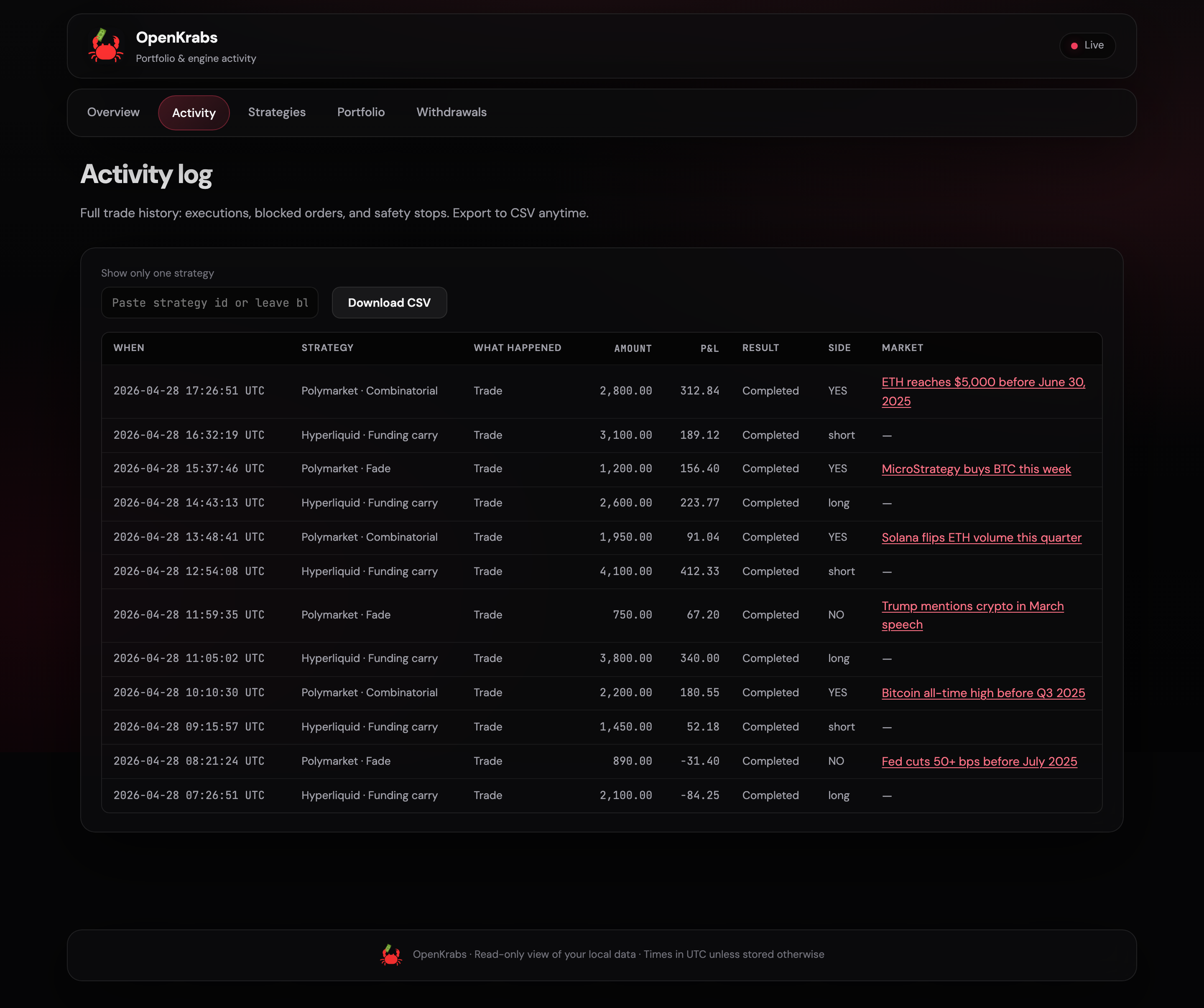Open the Strategies tab
This screenshot has width=1204, height=1008.
[277, 112]
